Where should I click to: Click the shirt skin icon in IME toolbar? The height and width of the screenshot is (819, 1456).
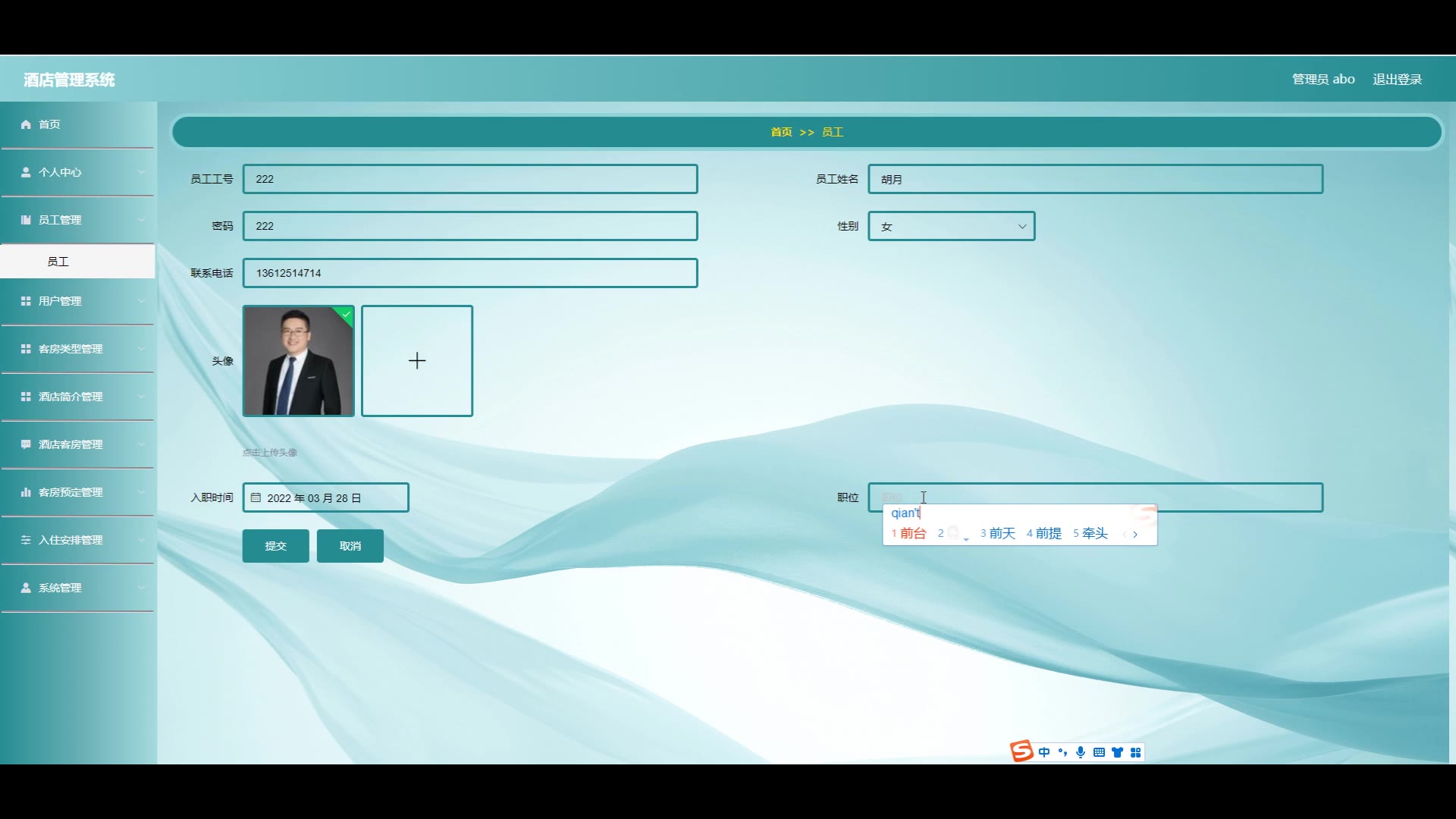(x=1117, y=752)
